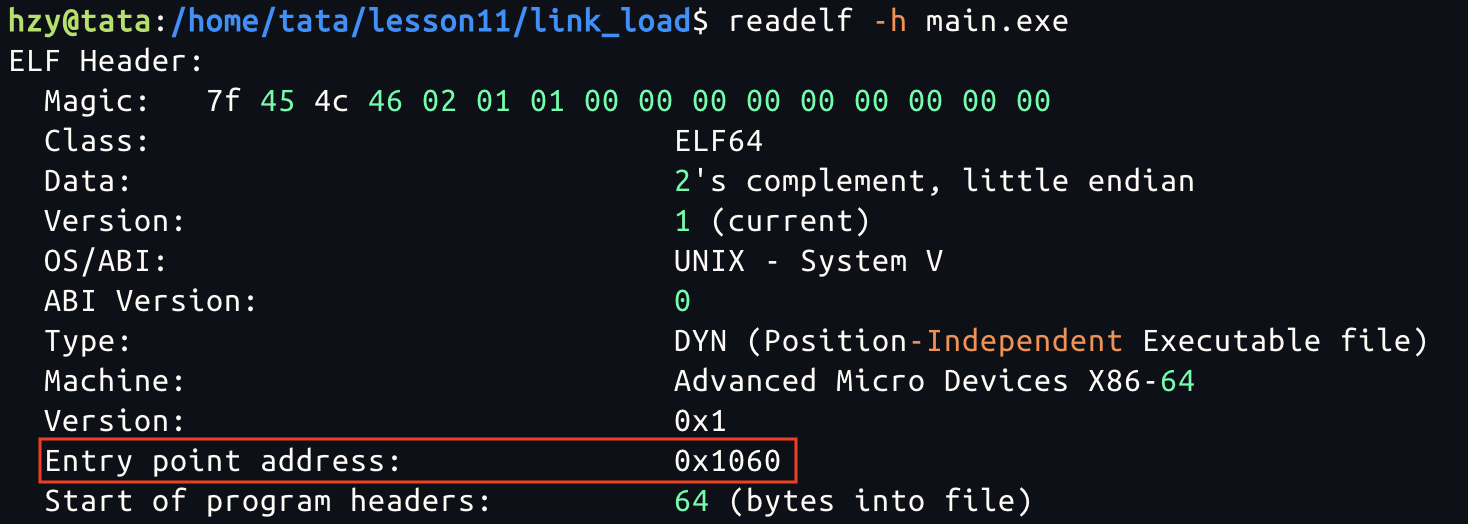Click the 'Entry point address:' label

pos(222,461)
